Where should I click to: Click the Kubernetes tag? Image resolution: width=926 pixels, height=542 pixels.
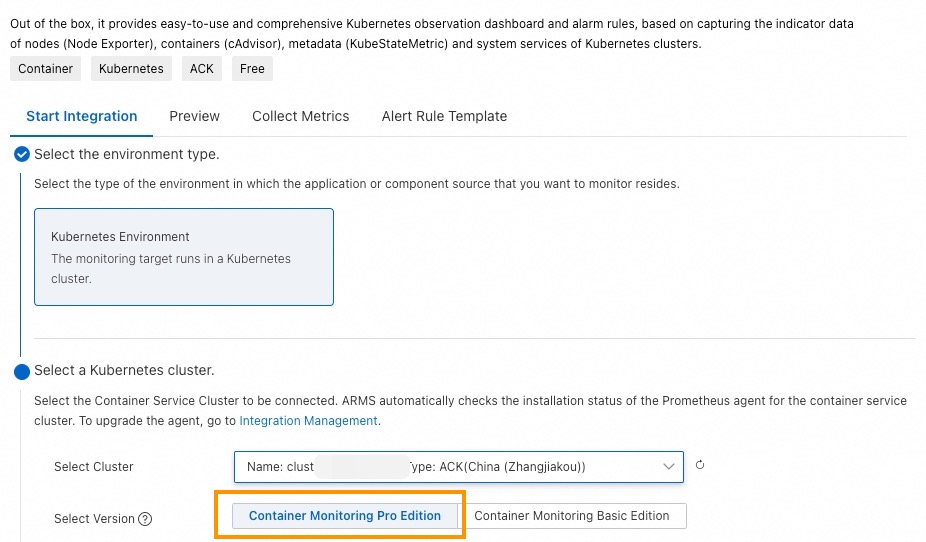point(131,69)
